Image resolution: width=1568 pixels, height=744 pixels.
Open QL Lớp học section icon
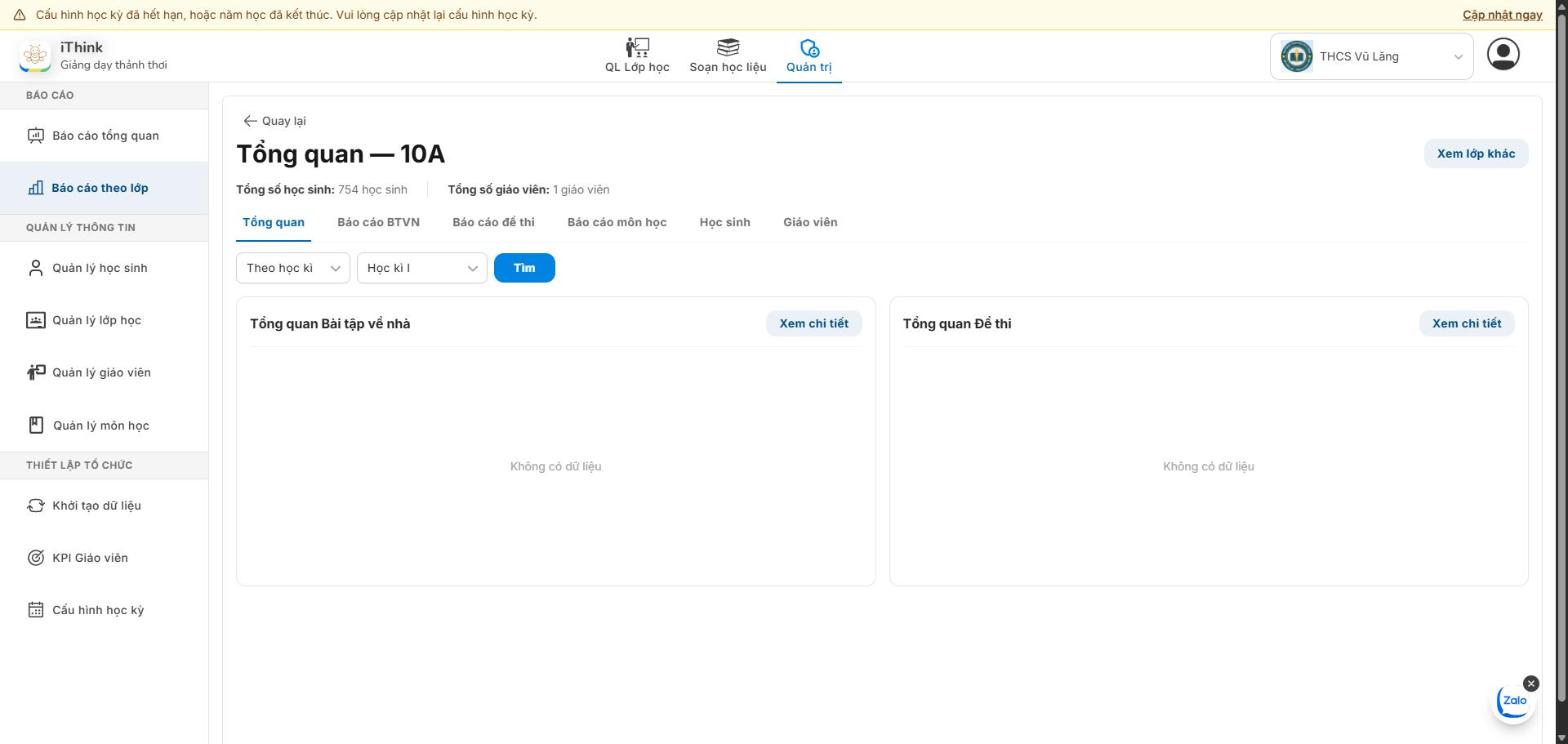click(637, 47)
